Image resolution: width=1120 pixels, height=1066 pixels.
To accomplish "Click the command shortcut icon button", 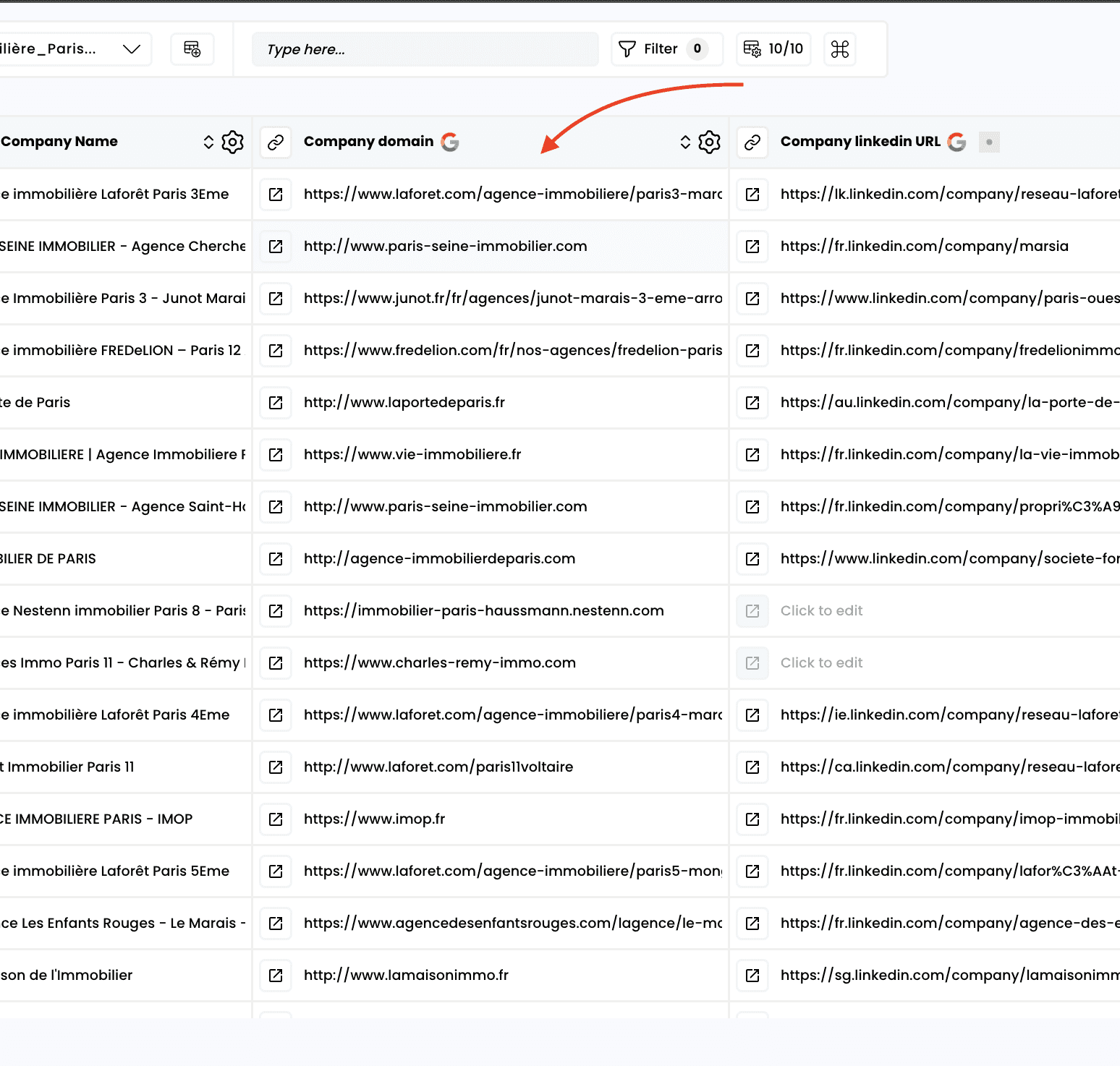I will point(840,49).
